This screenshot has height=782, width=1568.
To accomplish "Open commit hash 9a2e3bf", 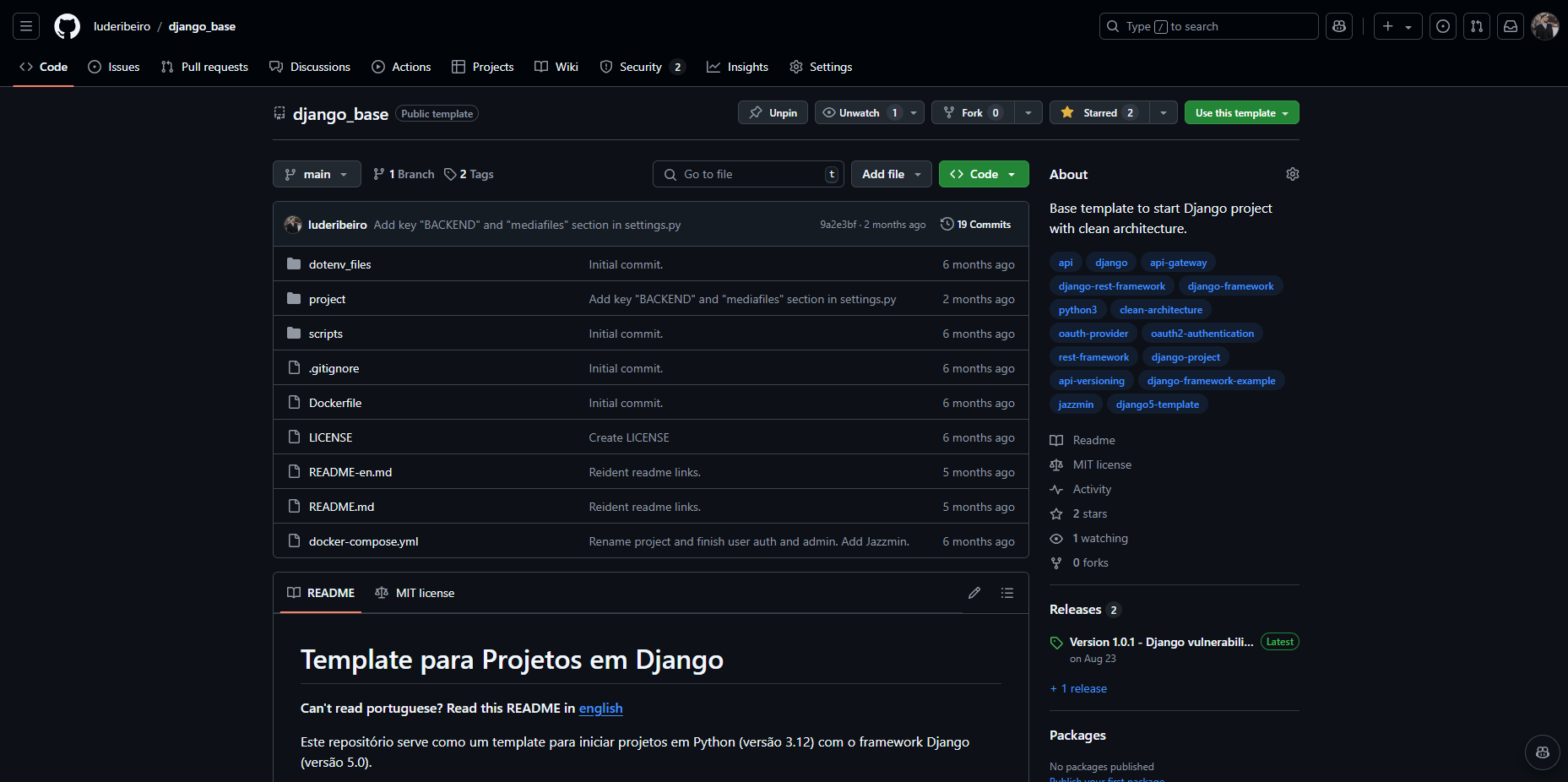I will [838, 225].
